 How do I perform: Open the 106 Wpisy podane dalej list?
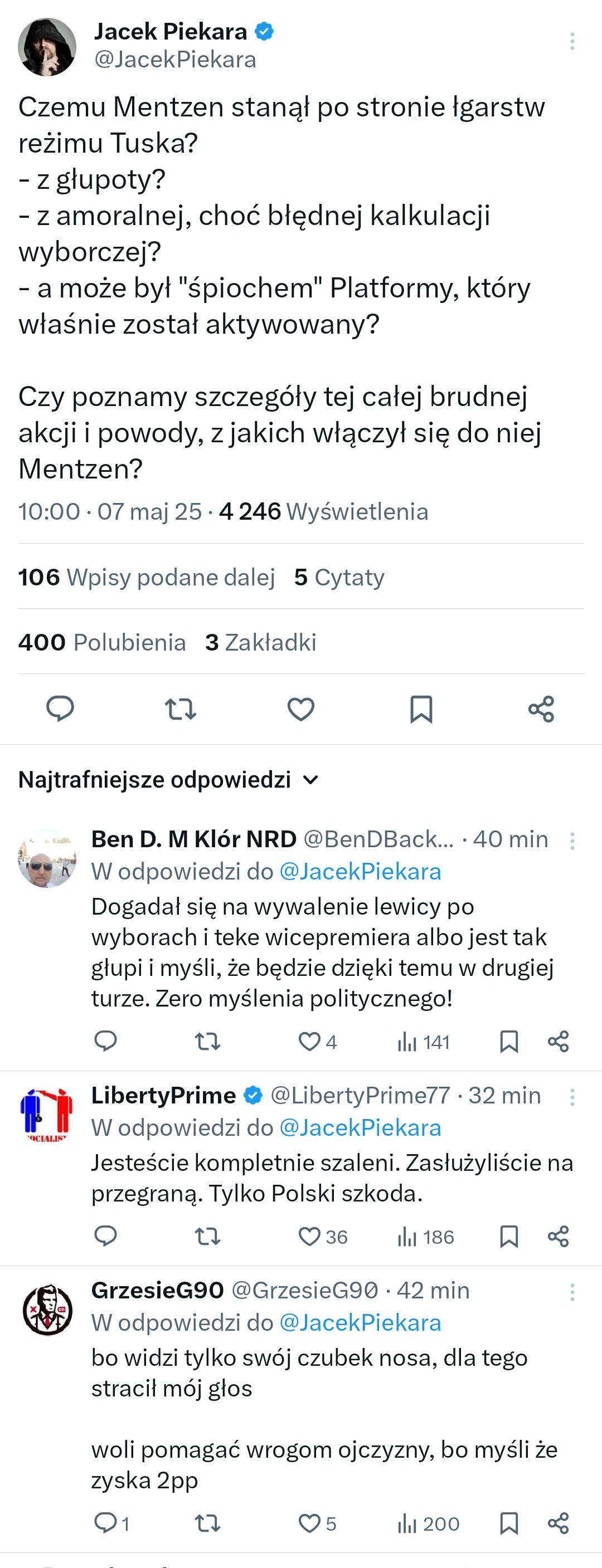(x=146, y=577)
